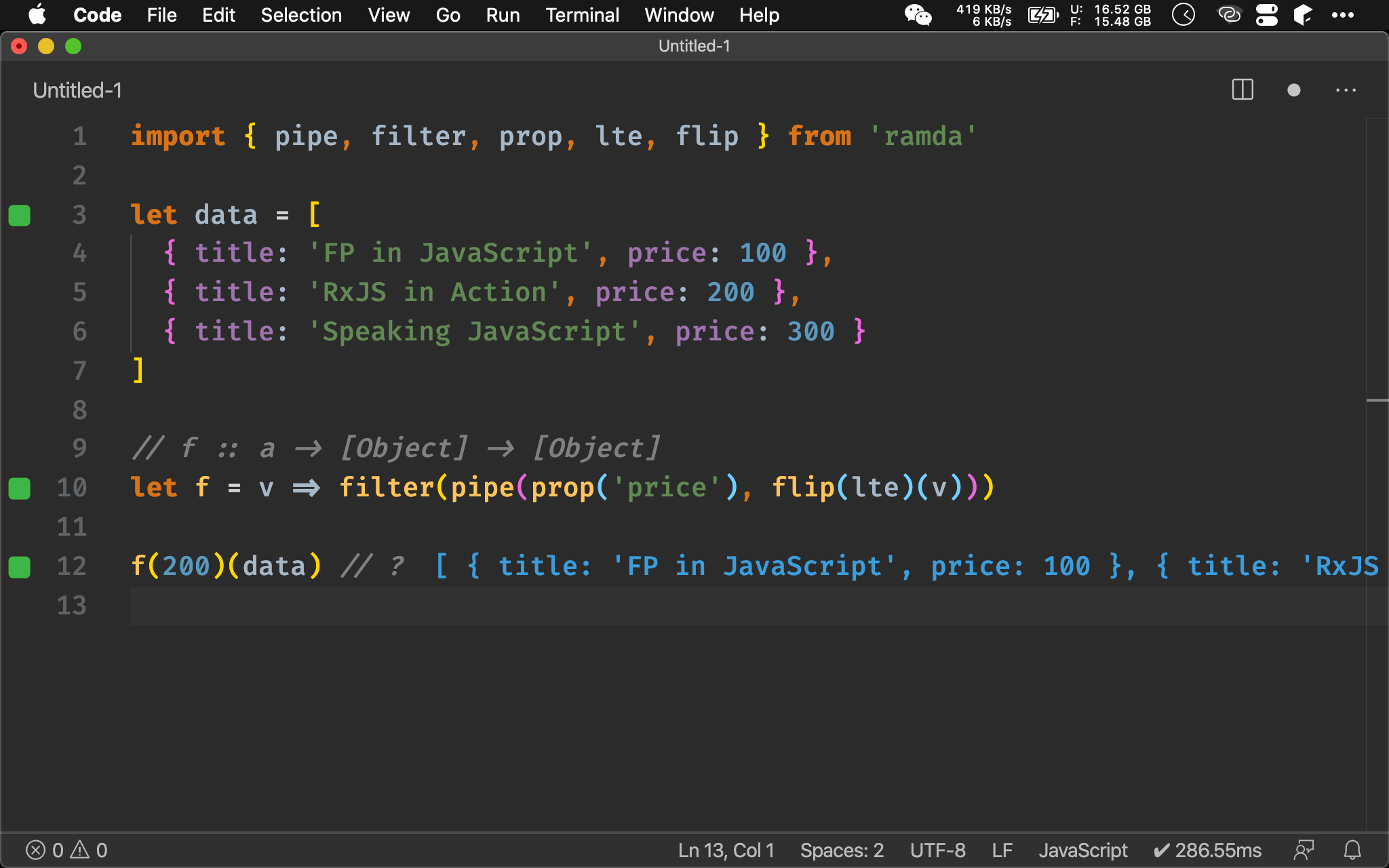Viewport: 1389px width, 868px height.
Task: Click the type signature comment on line 9
Action: (396, 448)
